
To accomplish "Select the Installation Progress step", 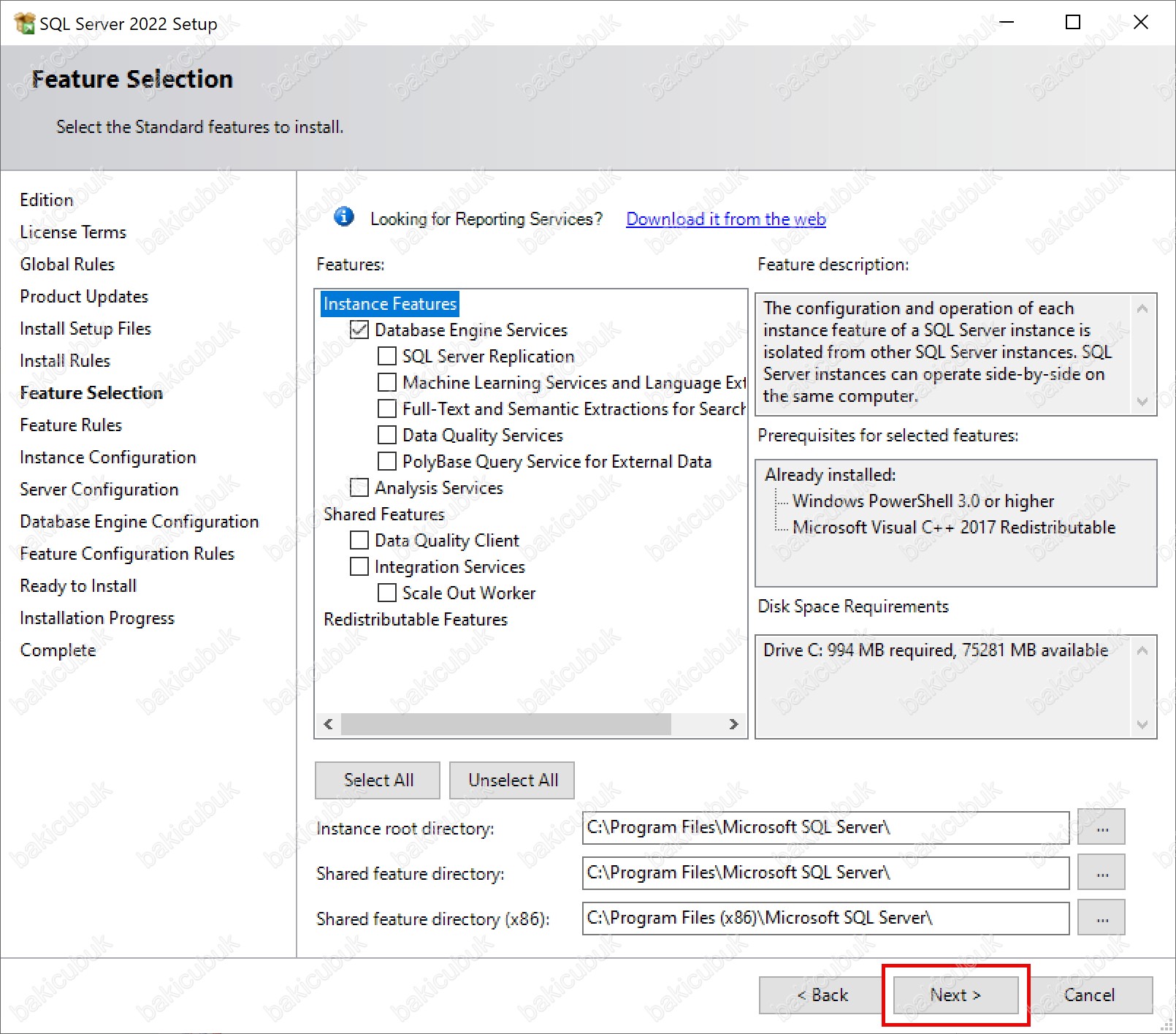I will (x=97, y=618).
